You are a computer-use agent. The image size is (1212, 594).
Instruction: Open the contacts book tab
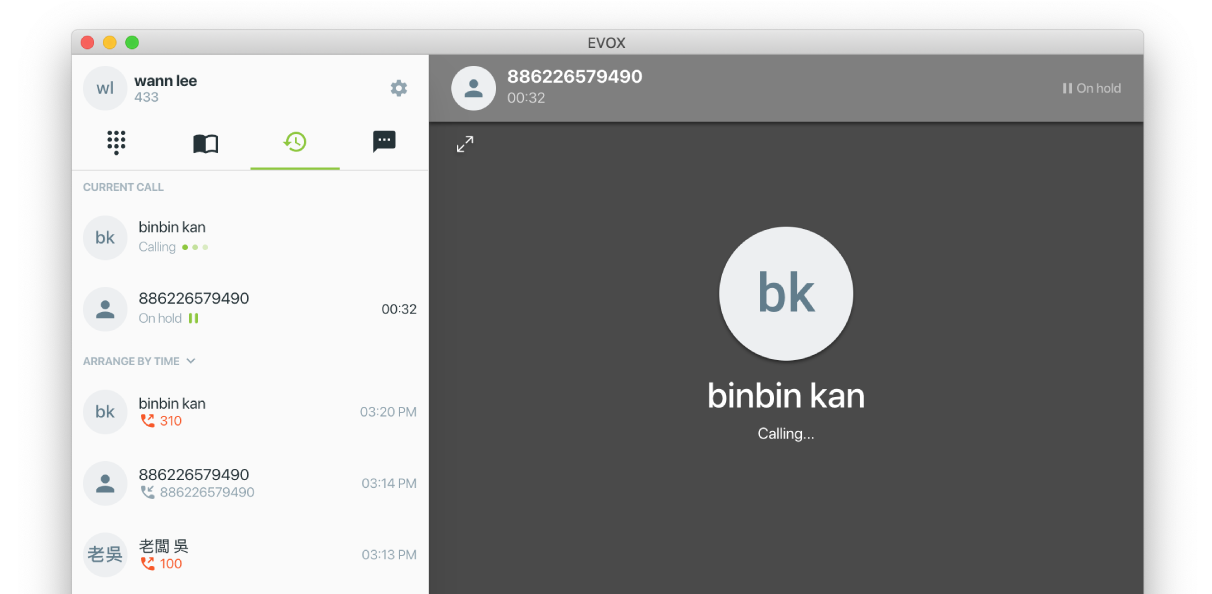click(x=205, y=143)
